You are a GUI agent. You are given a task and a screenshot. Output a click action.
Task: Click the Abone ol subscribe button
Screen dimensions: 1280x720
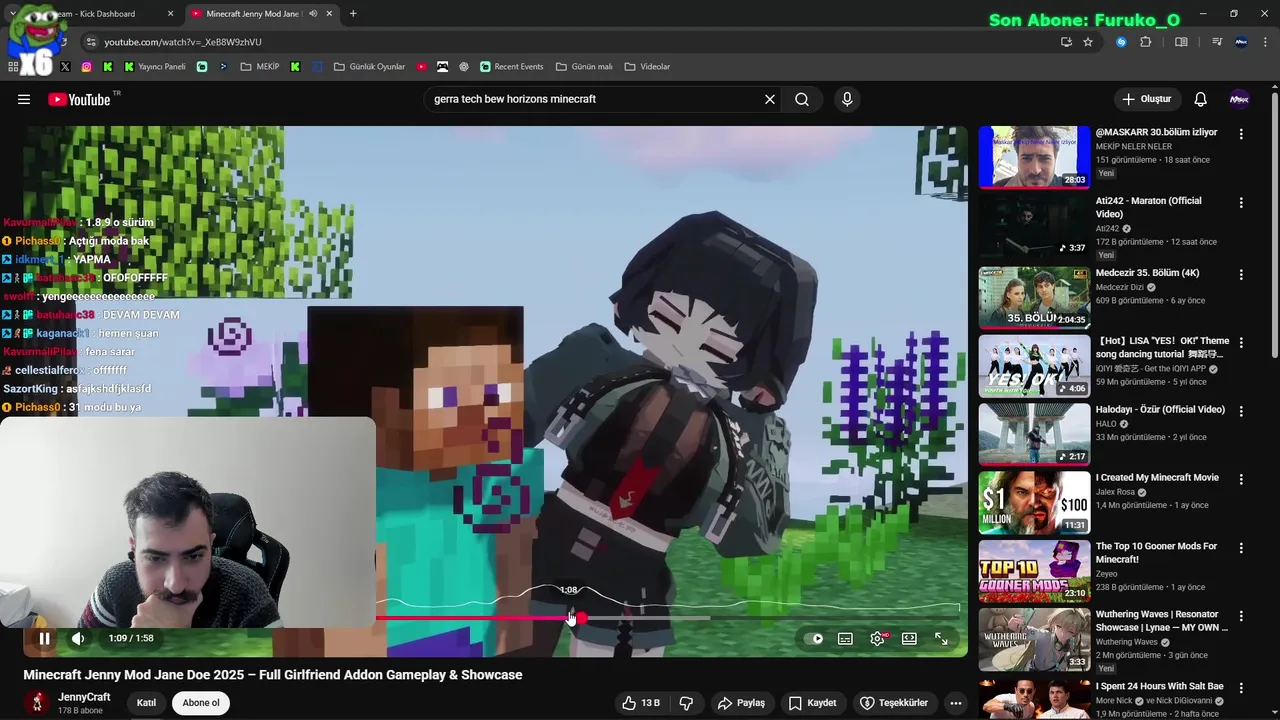pyautogui.click(x=201, y=703)
